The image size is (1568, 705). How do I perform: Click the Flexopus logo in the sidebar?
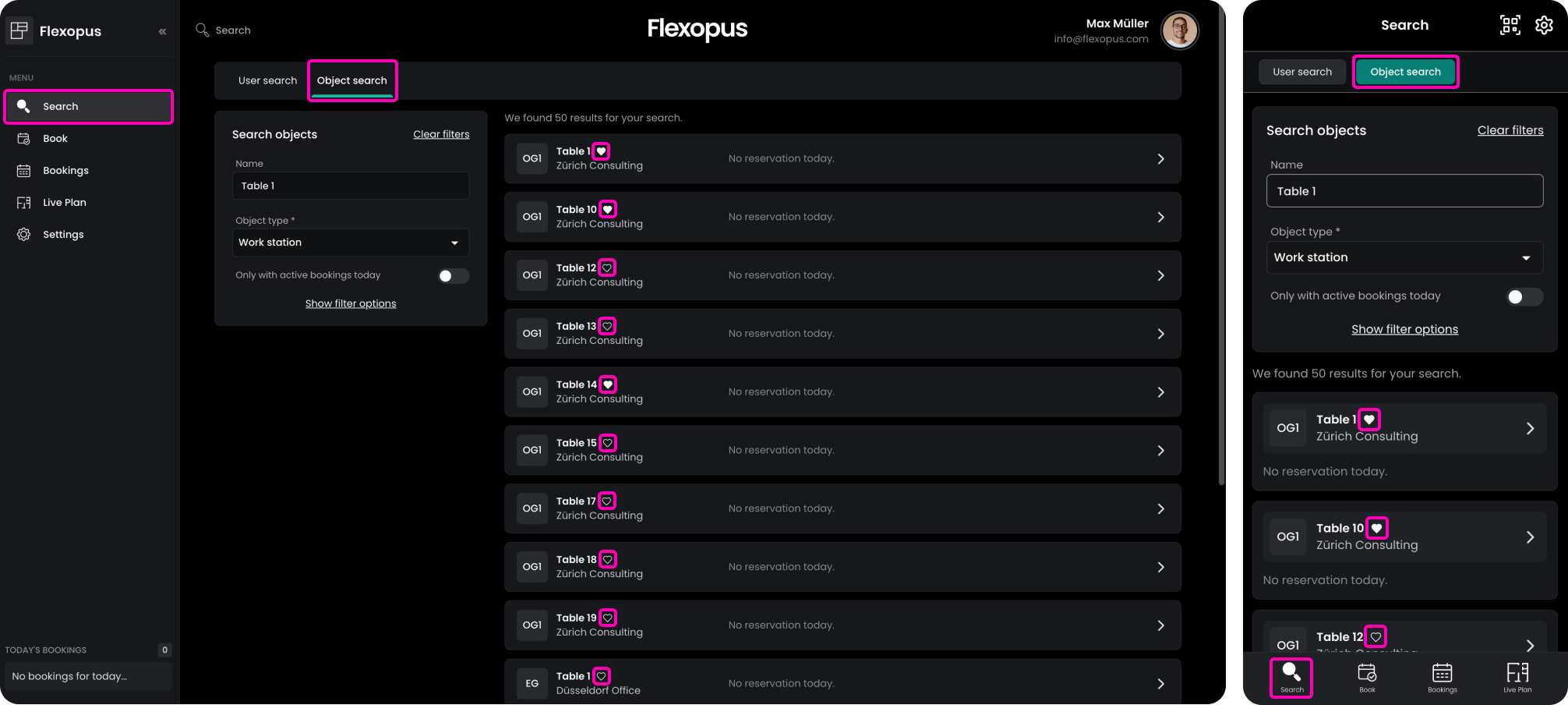point(19,30)
